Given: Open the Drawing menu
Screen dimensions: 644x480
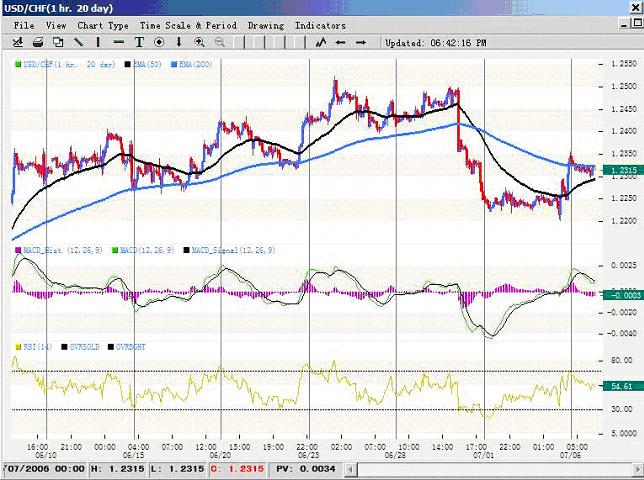Looking at the screenshot, I should (x=266, y=25).
